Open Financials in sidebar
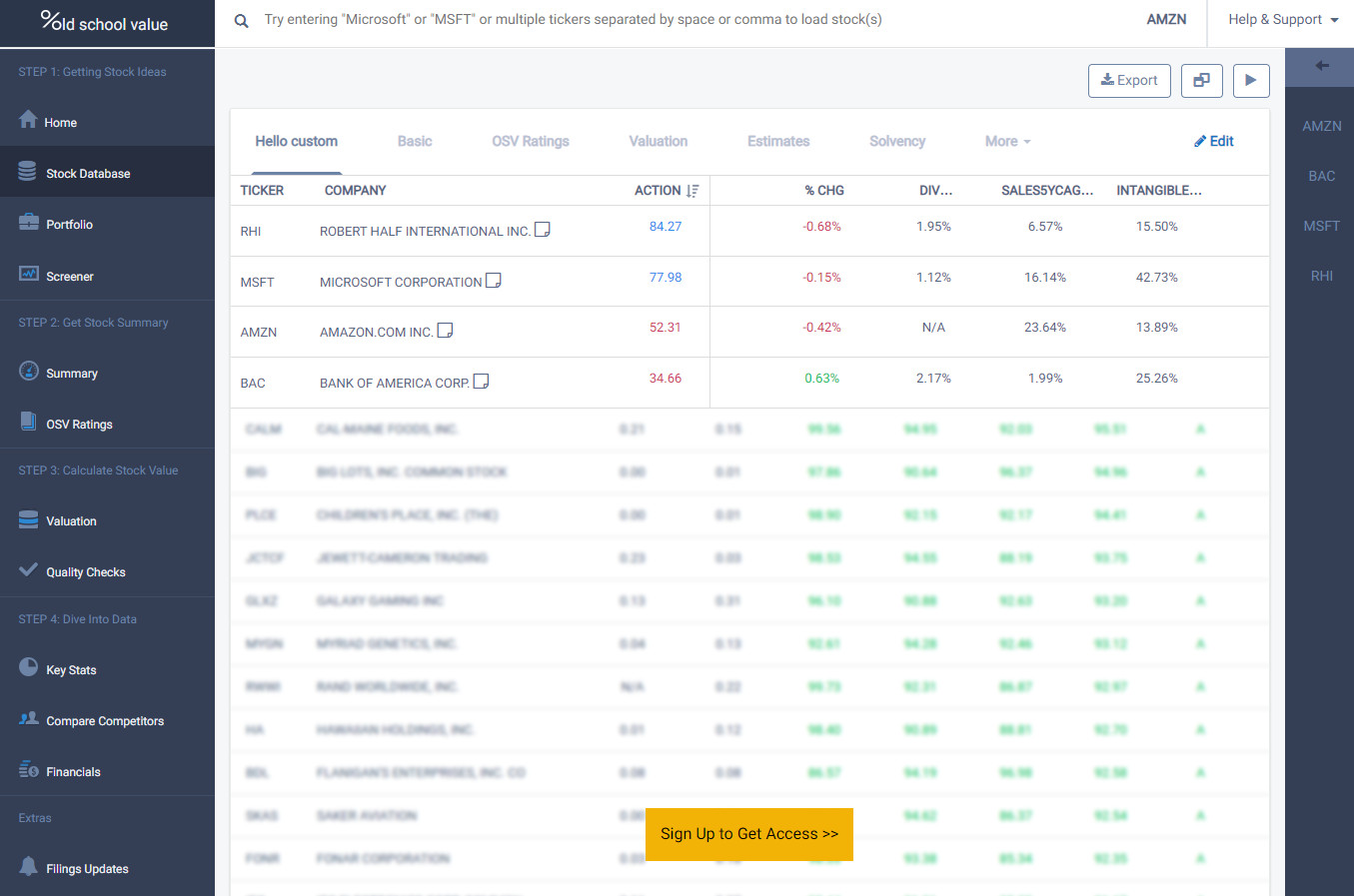The width and height of the screenshot is (1354, 896). click(107, 771)
